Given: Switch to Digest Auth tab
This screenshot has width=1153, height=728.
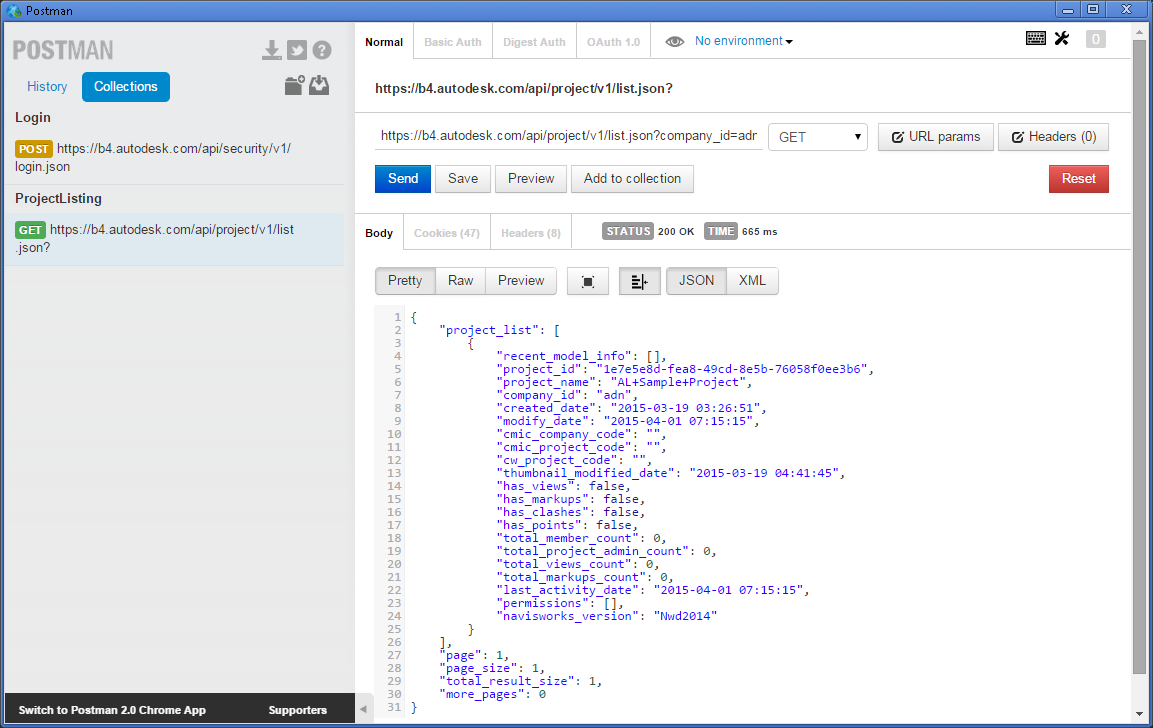Looking at the screenshot, I should [x=535, y=42].
